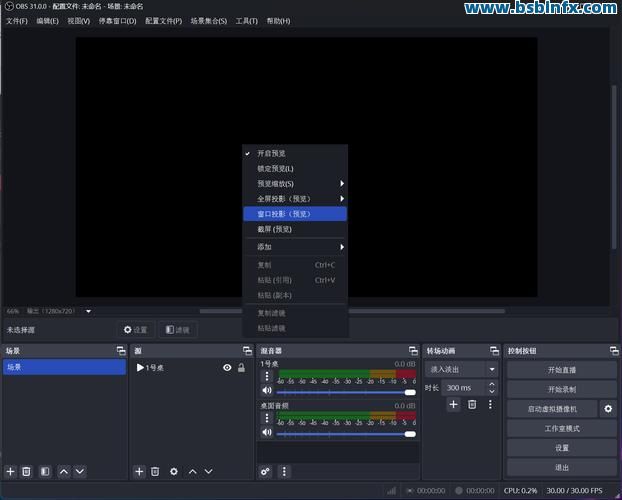
Task: Select the 场景 item in scenes list
Action: 64,367
